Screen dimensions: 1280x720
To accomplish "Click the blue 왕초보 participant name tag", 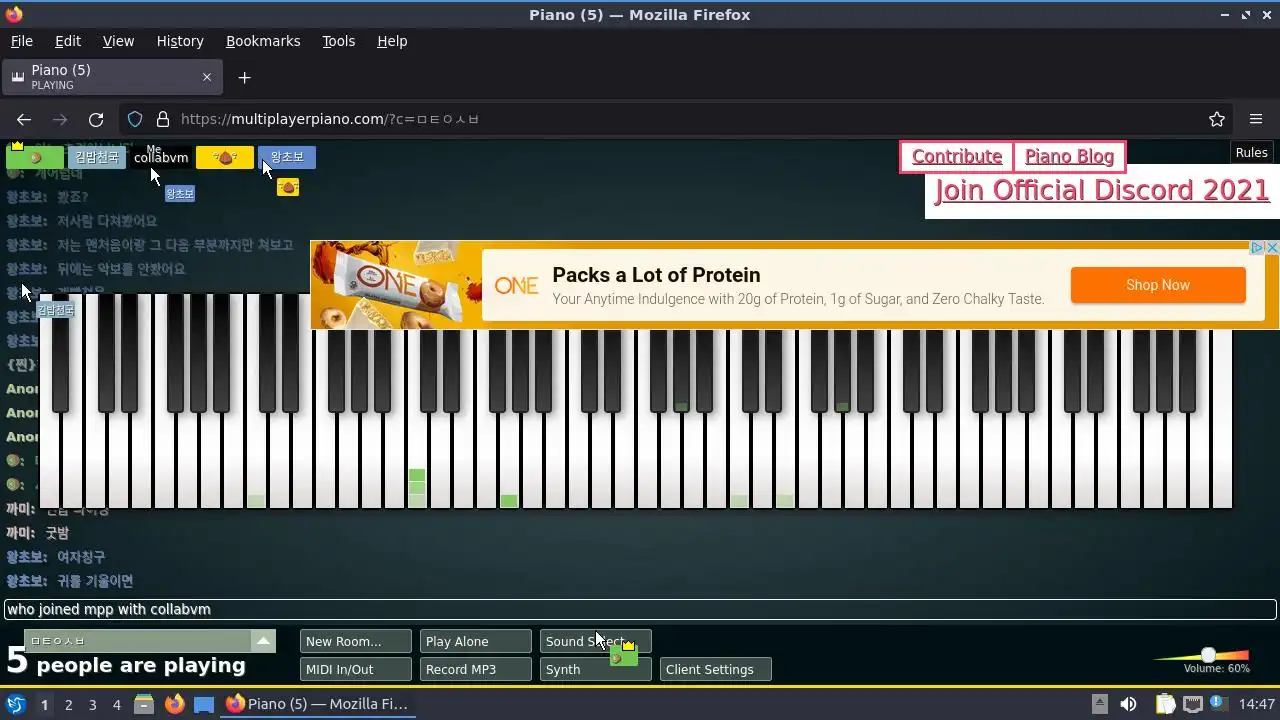I will (287, 157).
